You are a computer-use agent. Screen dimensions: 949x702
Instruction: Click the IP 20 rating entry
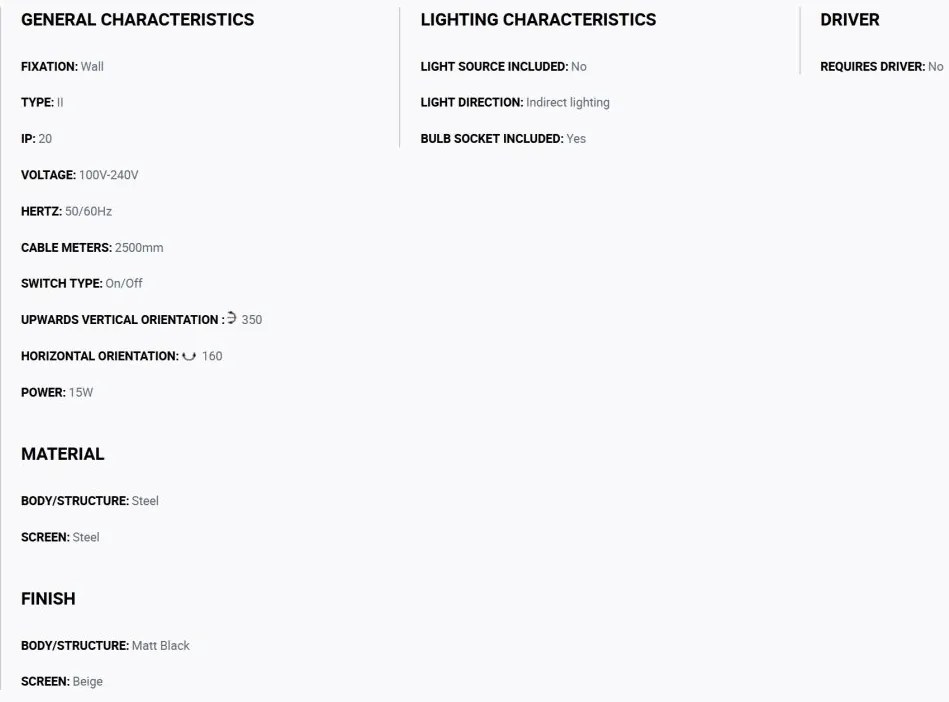[x=36, y=139]
